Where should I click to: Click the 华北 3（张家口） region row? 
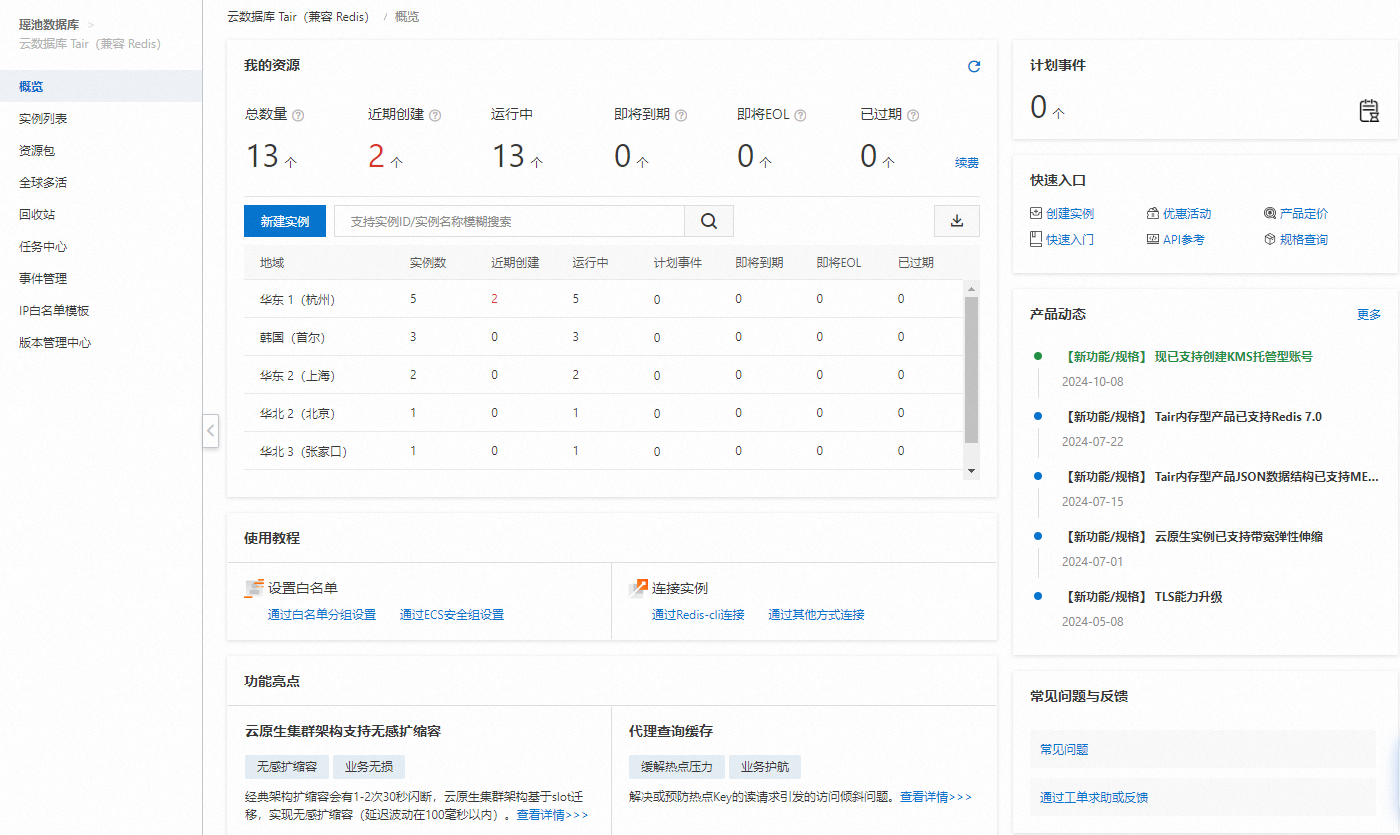(603, 451)
